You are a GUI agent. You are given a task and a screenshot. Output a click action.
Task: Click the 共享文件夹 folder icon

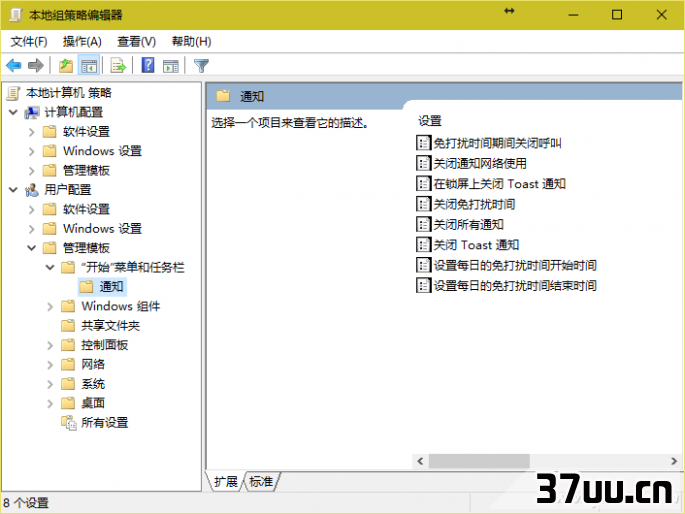pyautogui.click(x=68, y=325)
